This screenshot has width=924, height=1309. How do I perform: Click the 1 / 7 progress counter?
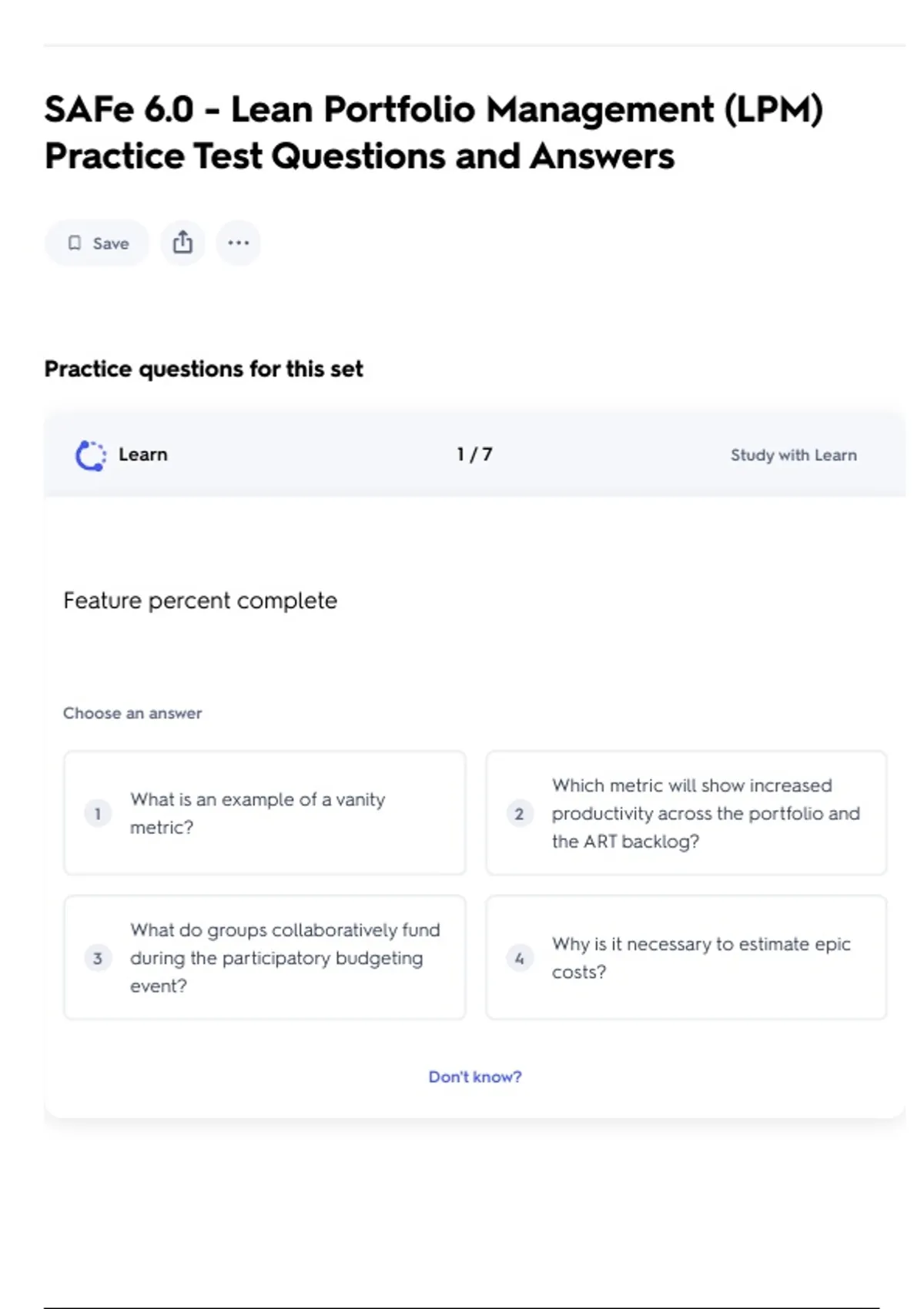[474, 455]
